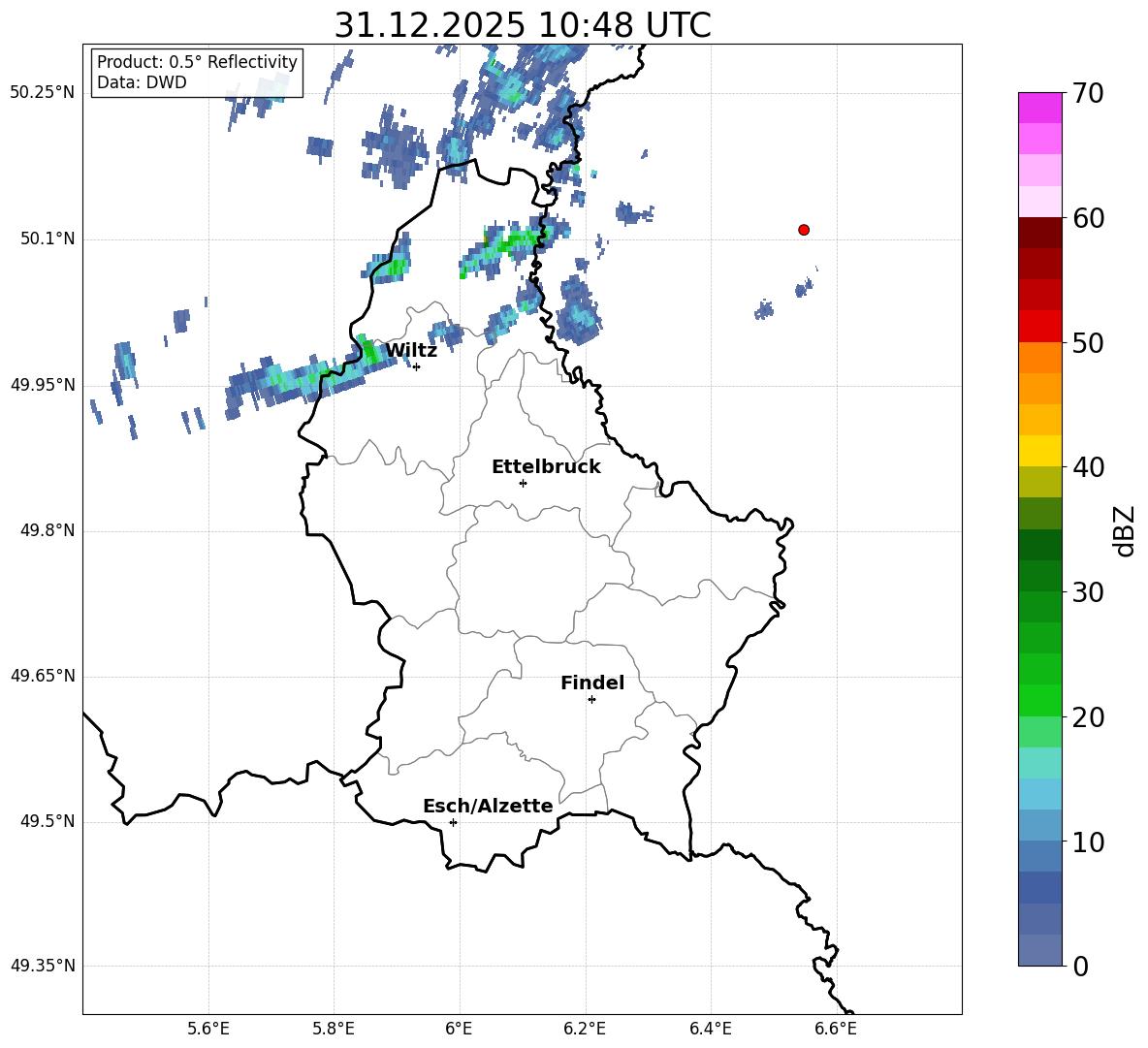This screenshot has width=1148, height=1048.
Task: Click the 49.65°N latitude label
Action: tap(43, 676)
